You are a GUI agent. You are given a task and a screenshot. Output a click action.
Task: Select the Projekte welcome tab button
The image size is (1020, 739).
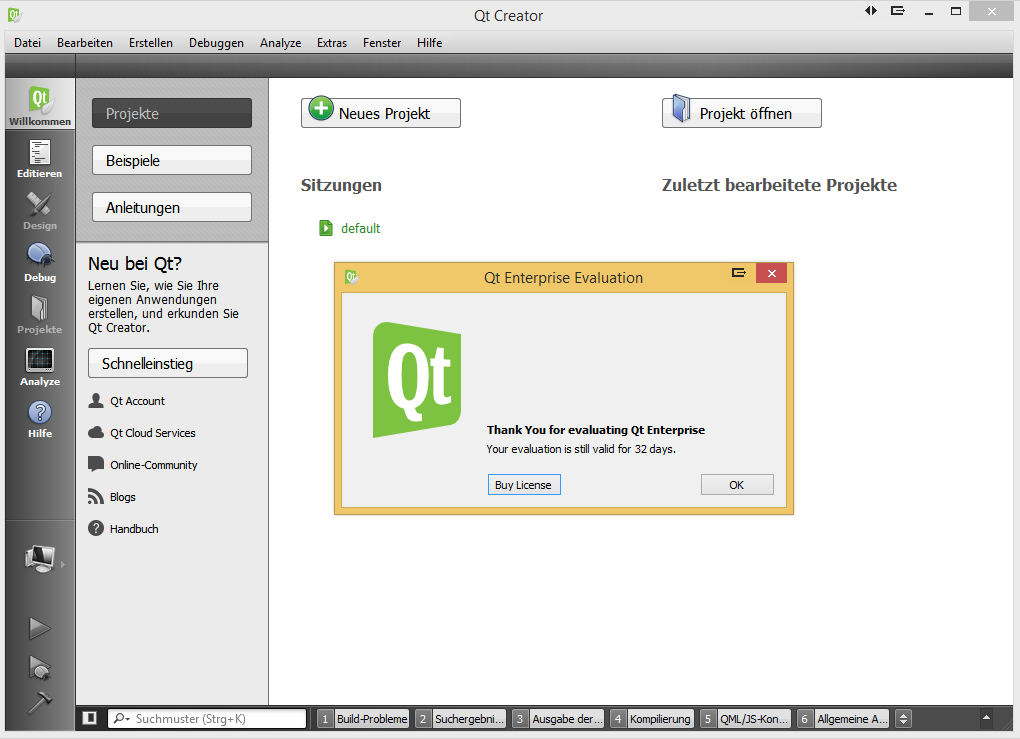click(172, 113)
